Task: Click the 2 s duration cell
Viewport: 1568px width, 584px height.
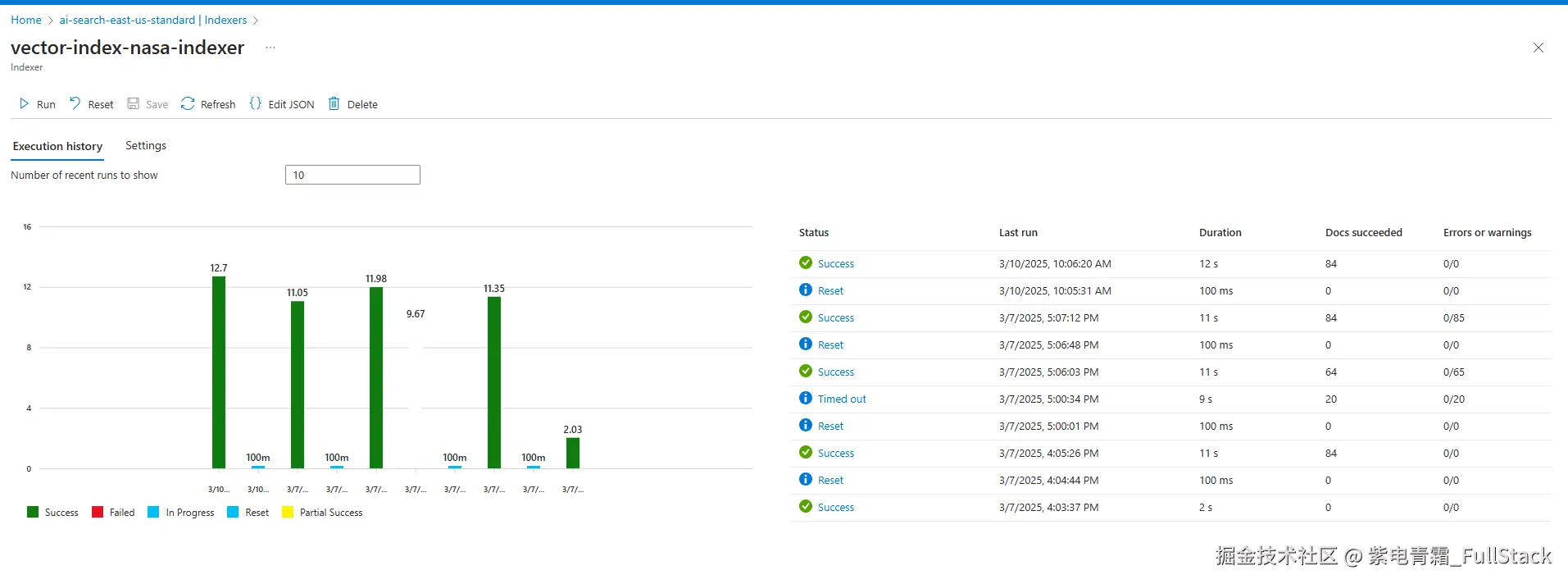Action: 1206,507
